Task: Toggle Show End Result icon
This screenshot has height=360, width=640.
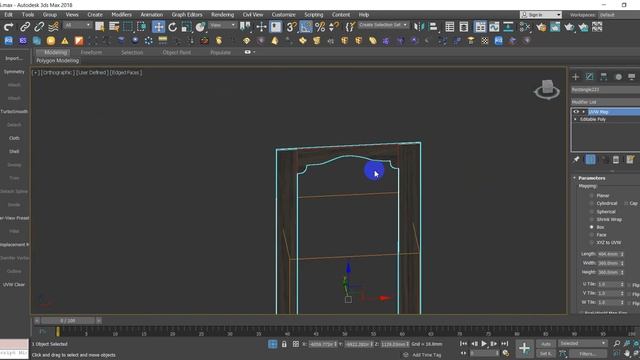Action: 590,160
